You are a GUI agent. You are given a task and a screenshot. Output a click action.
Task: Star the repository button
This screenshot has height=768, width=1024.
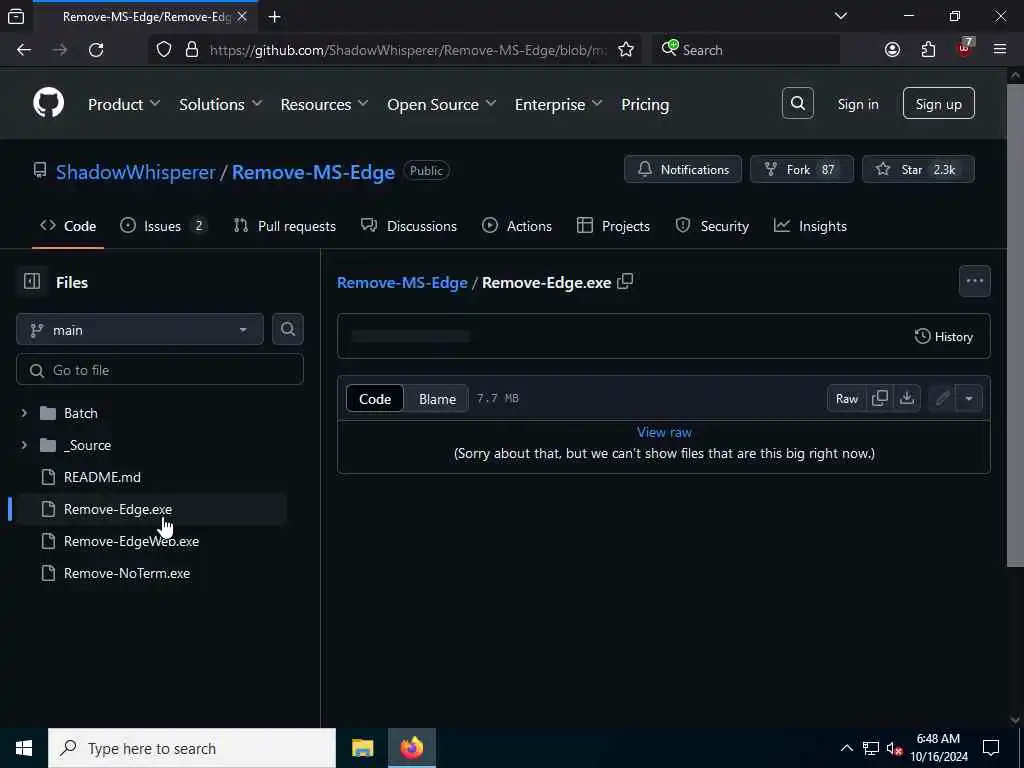point(918,169)
